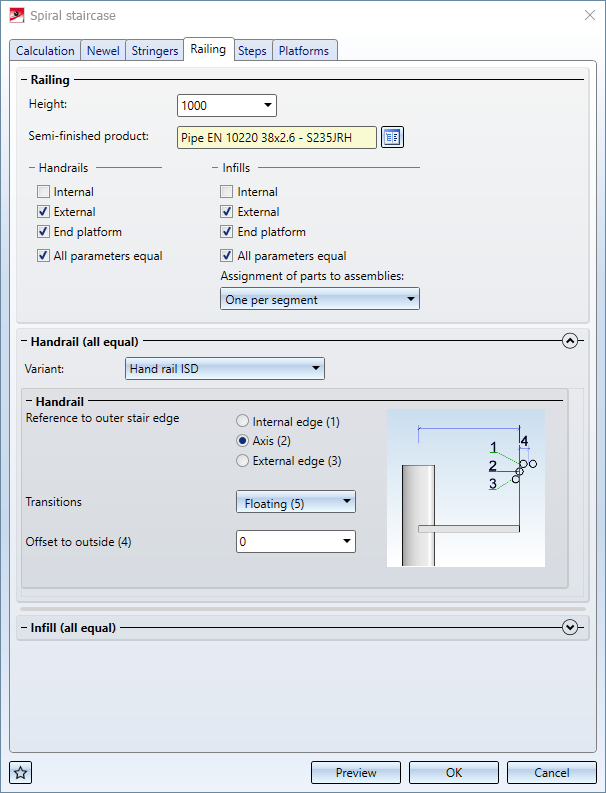Confirm with the OK button
This screenshot has height=793, width=606.
454,772
